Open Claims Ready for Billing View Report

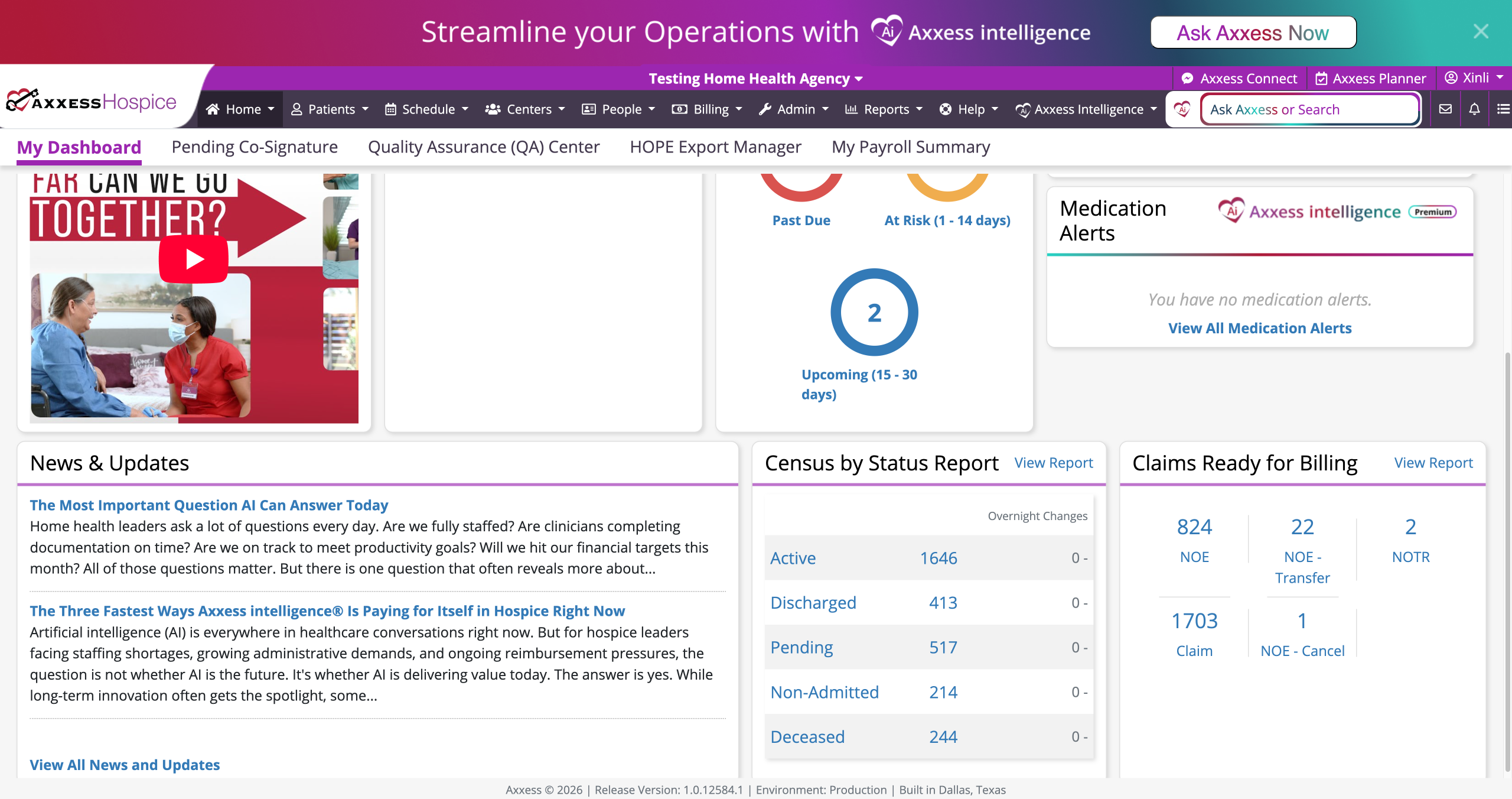1433,463
